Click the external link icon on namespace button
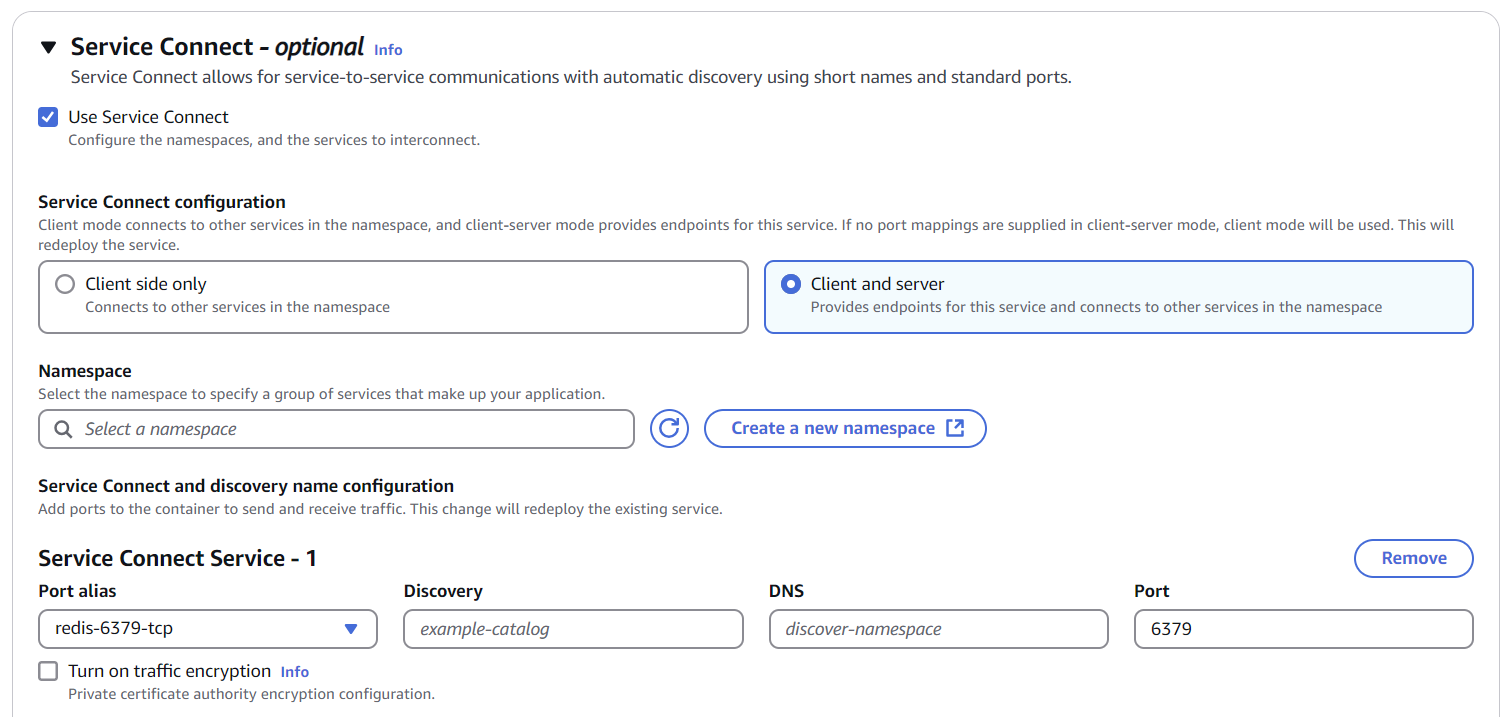This screenshot has height=717, width=1507. 955,428
